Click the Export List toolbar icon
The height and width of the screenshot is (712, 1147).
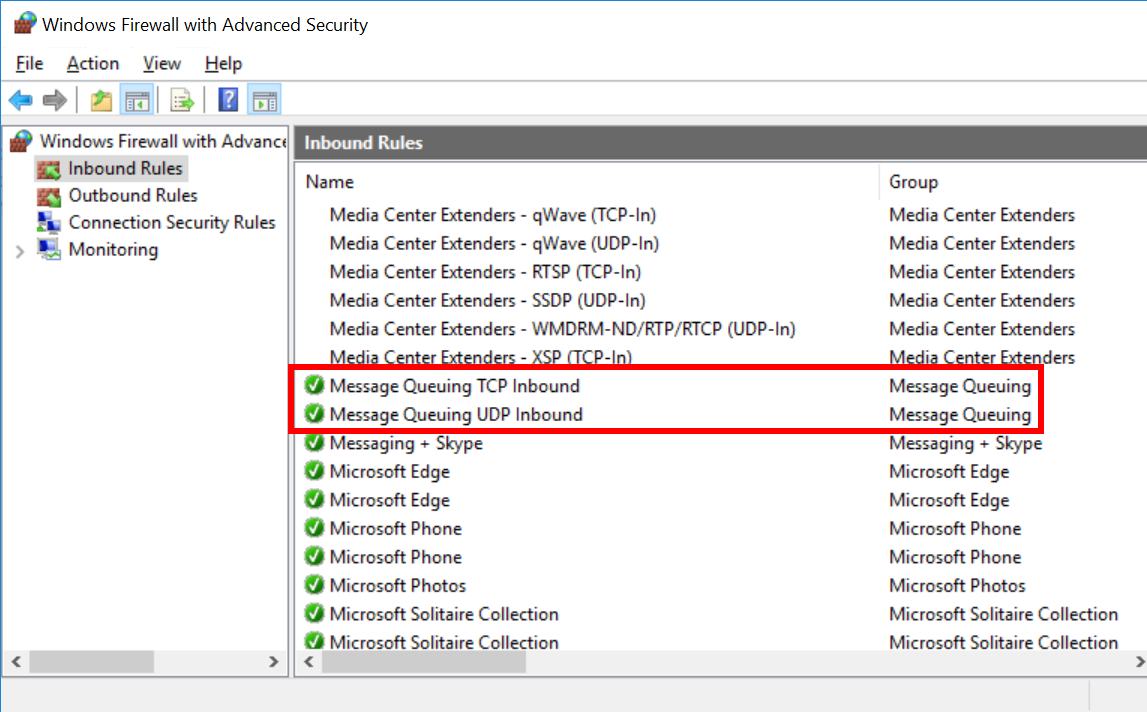tap(181, 100)
